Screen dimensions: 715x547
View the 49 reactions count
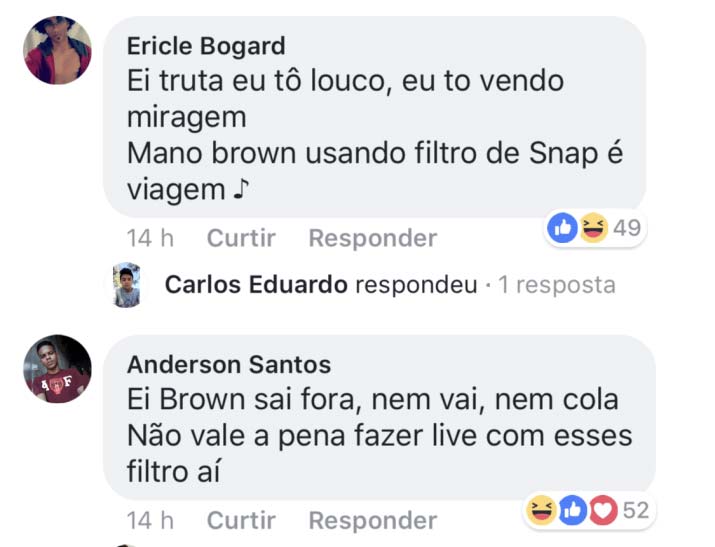pos(627,227)
